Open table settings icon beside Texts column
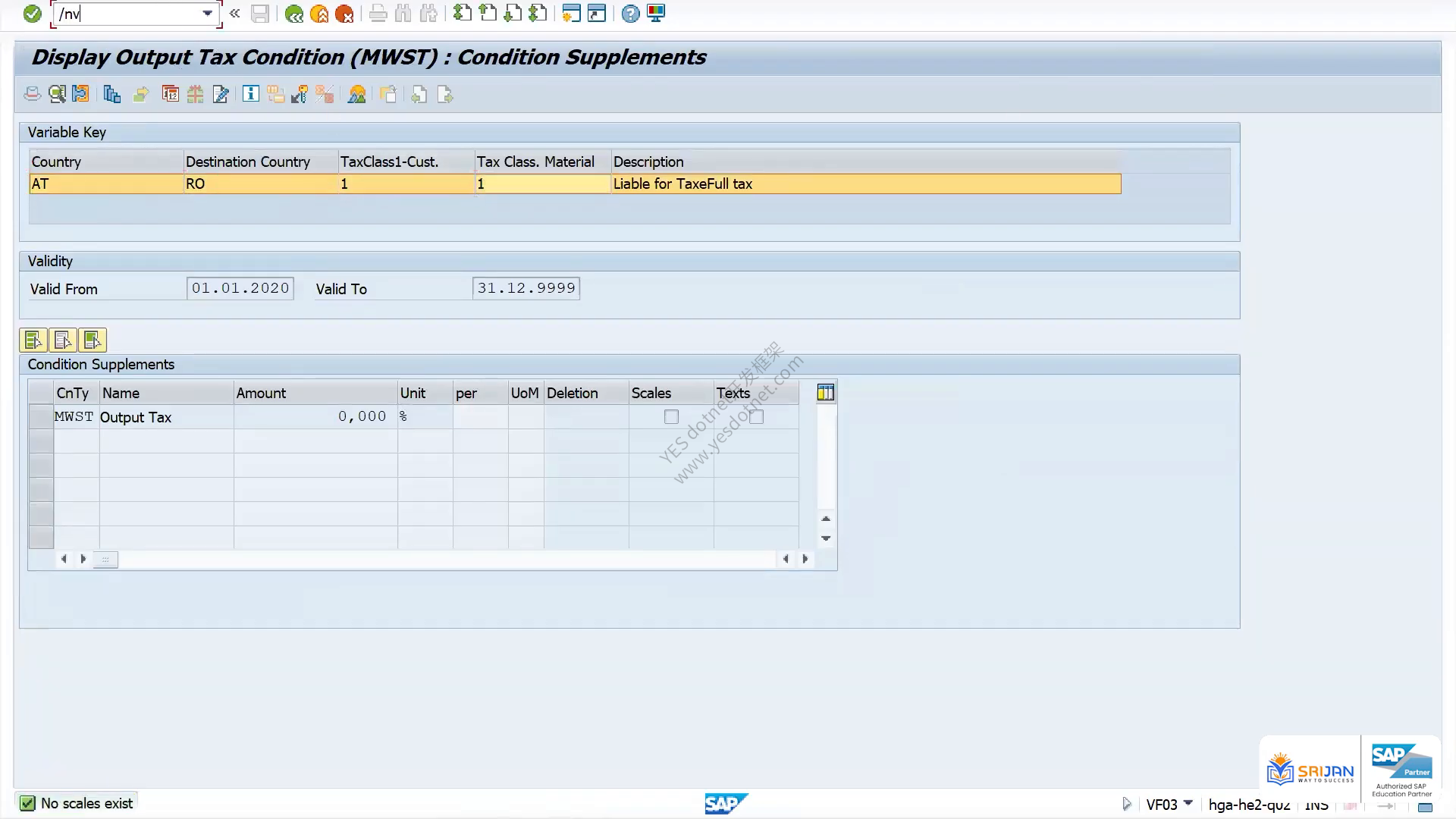 click(826, 392)
